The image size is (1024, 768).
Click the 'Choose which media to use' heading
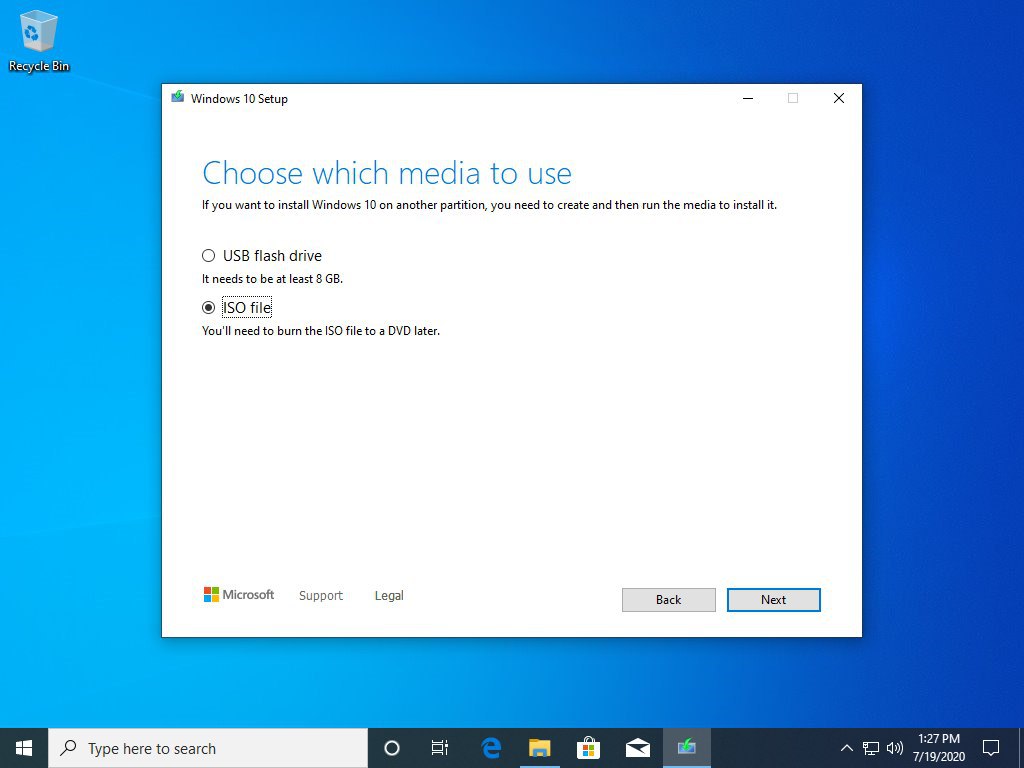(x=387, y=173)
